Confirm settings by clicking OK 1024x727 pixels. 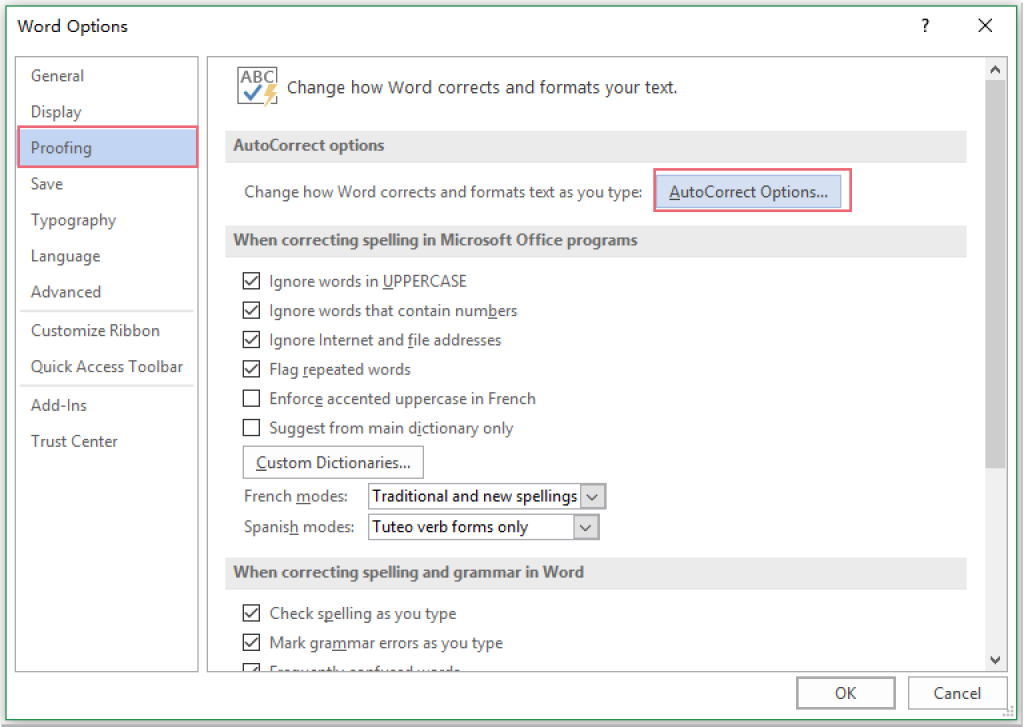tap(845, 692)
